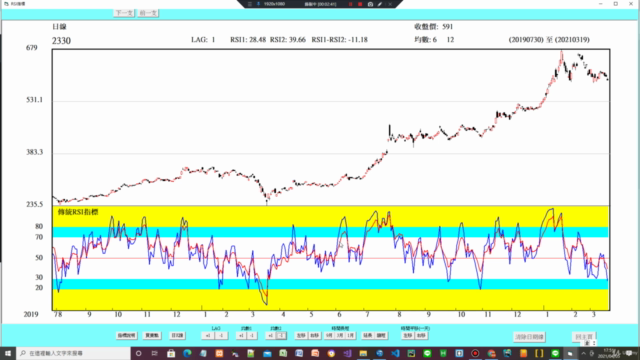Click the 前一支 (previous stock) button
This screenshot has height=360, width=640.
click(x=148, y=13)
